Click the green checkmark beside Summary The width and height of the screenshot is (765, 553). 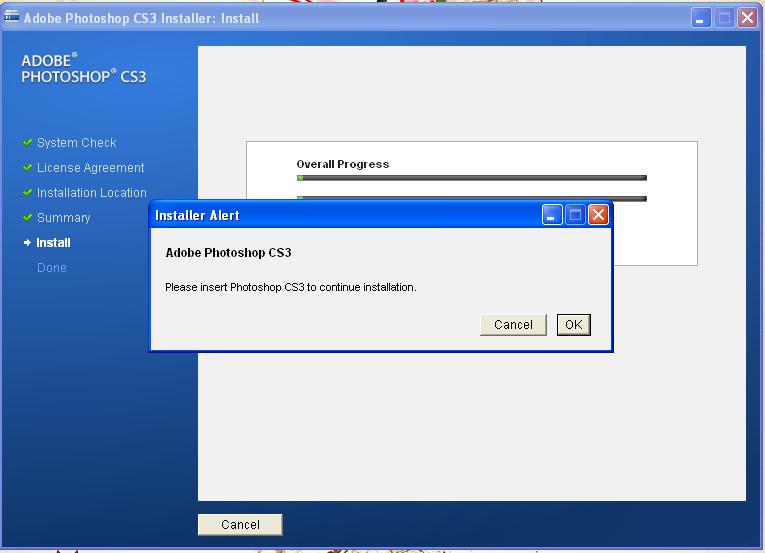(28, 218)
